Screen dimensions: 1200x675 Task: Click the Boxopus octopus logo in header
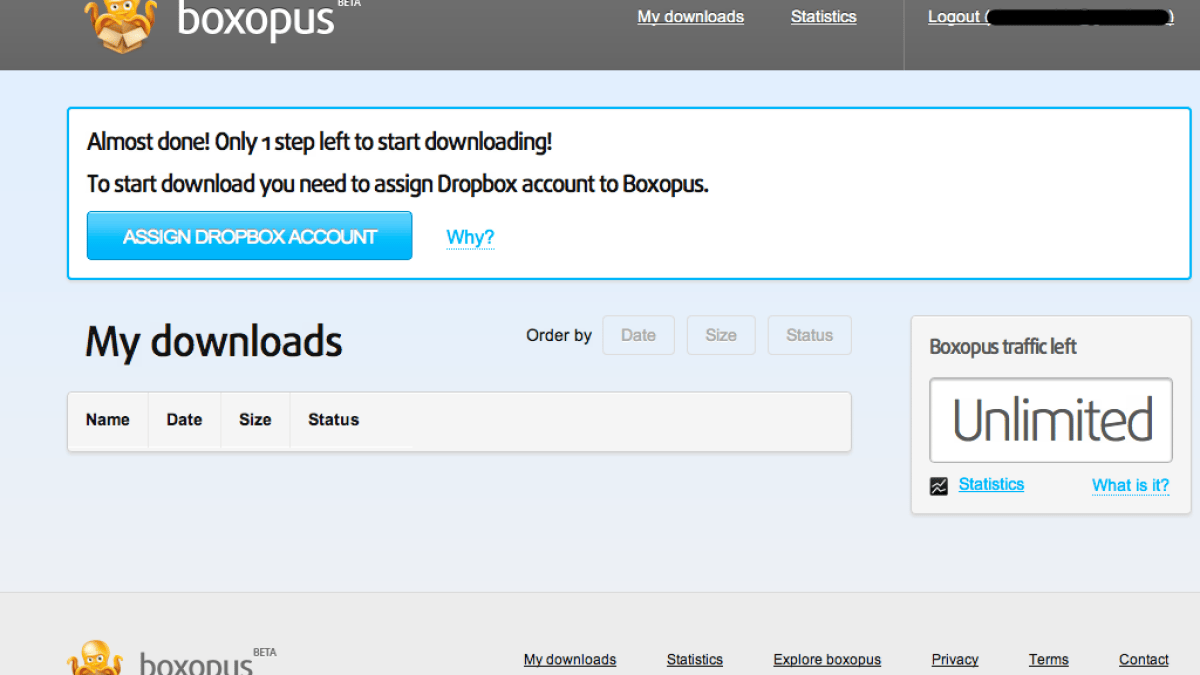click(121, 25)
